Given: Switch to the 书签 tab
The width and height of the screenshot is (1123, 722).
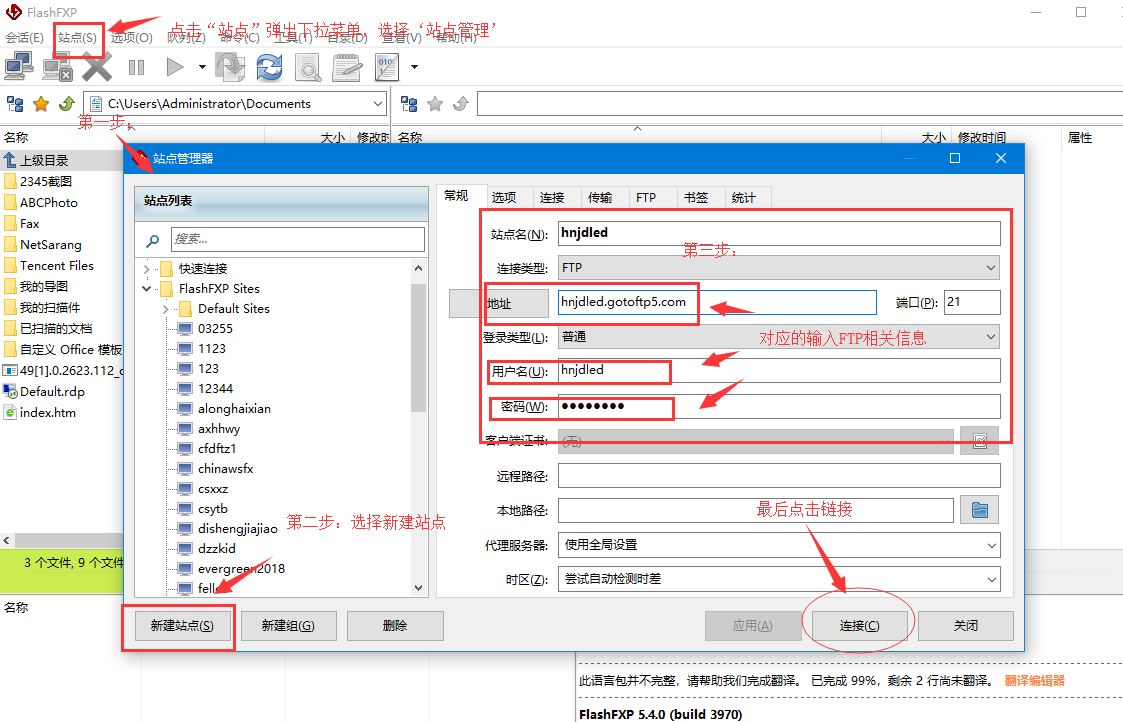Looking at the screenshot, I should point(695,198).
